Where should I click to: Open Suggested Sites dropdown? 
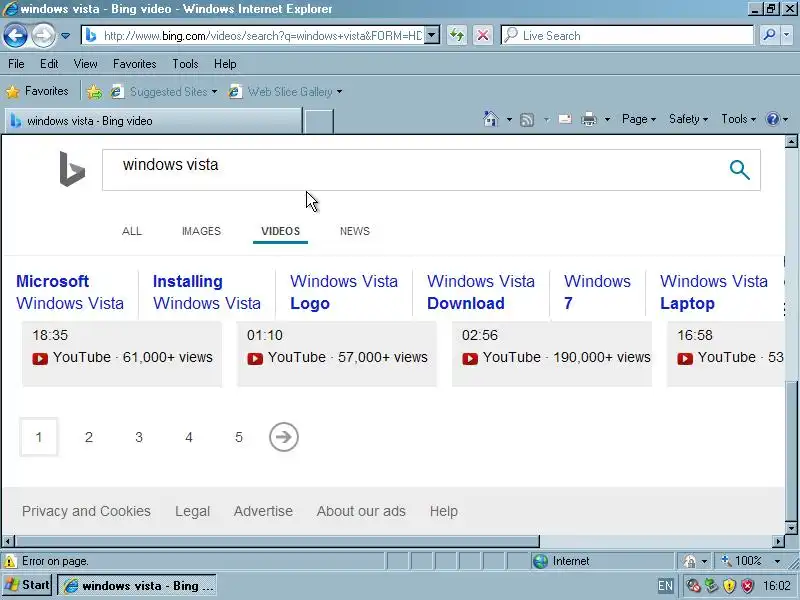click(164, 92)
